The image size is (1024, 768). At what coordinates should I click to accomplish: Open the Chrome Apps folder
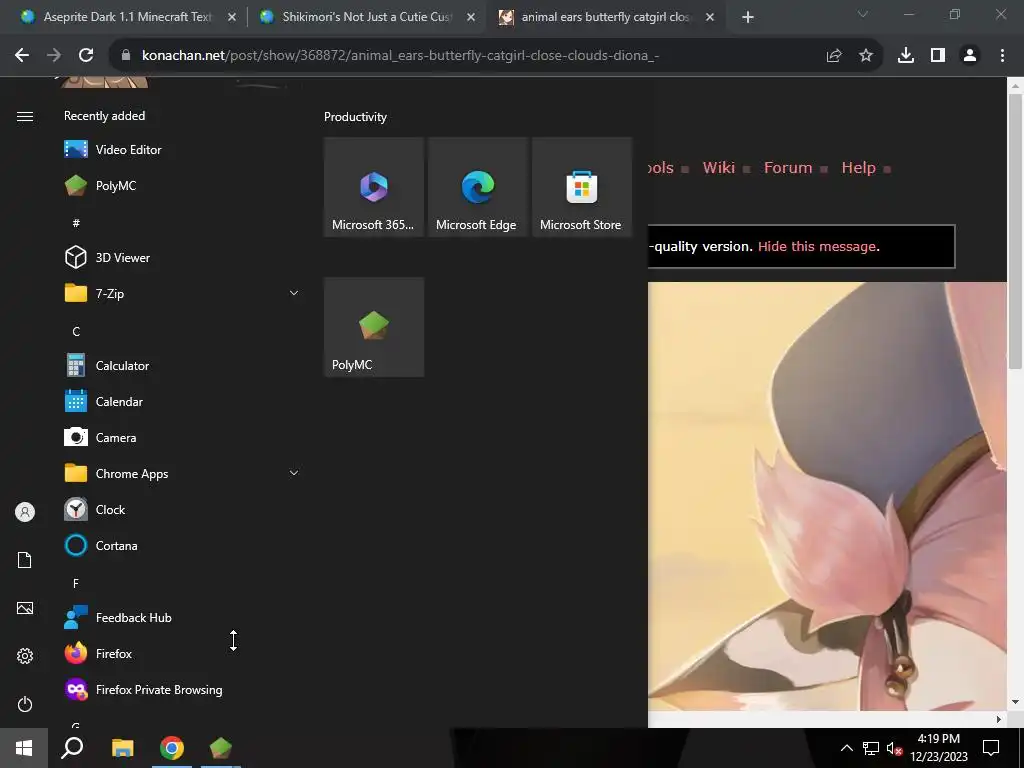coord(181,473)
